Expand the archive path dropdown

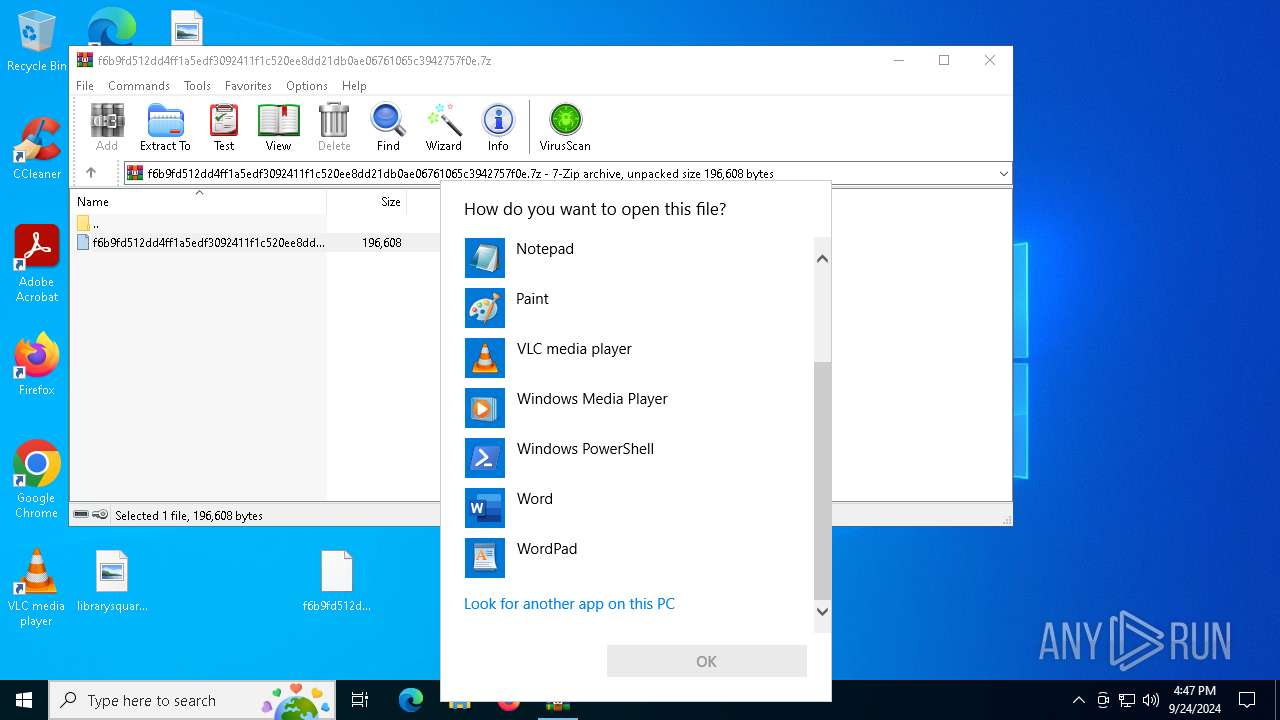tap(1003, 174)
